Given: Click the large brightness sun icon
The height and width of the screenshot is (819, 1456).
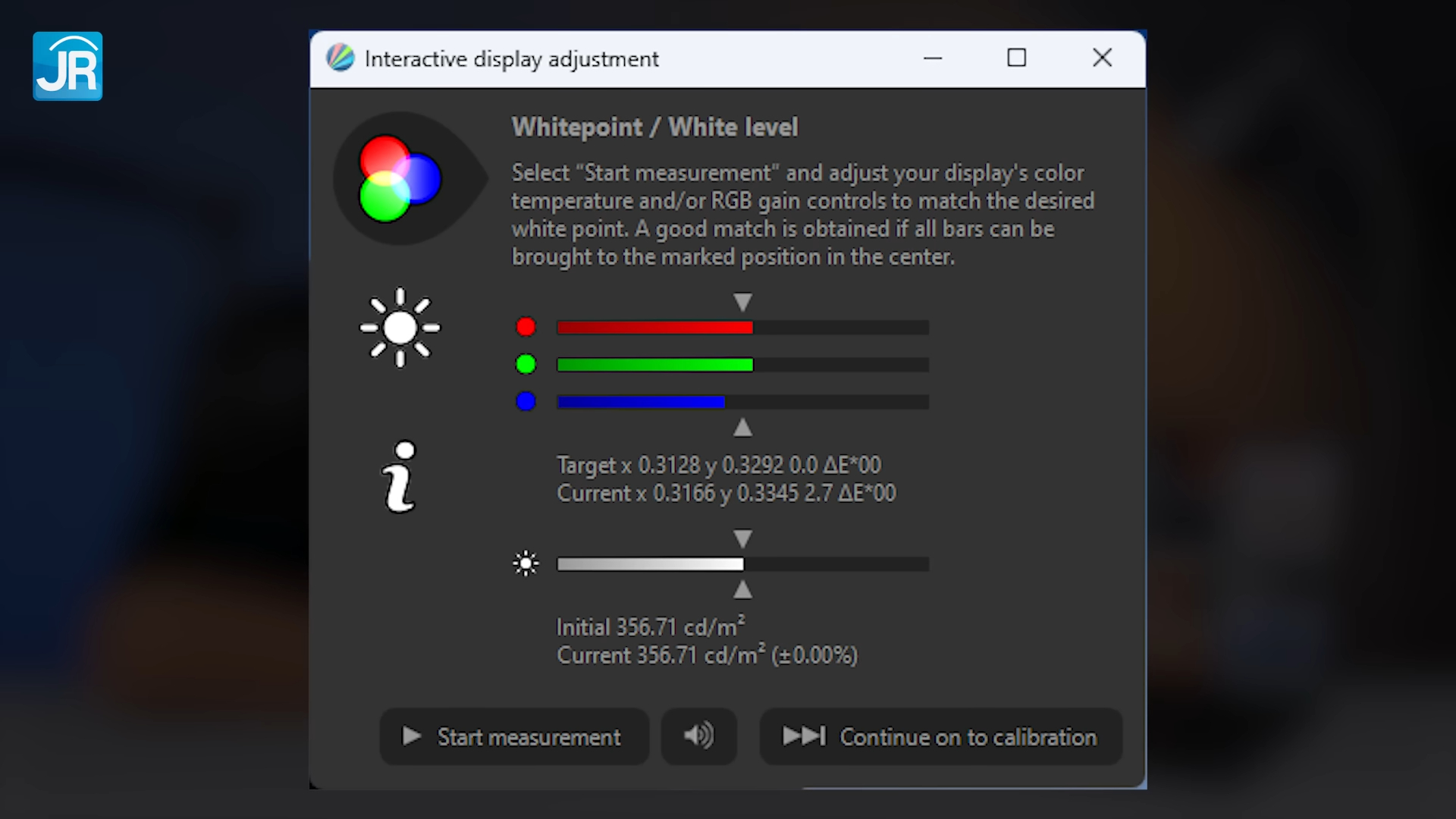Looking at the screenshot, I should pos(400,328).
